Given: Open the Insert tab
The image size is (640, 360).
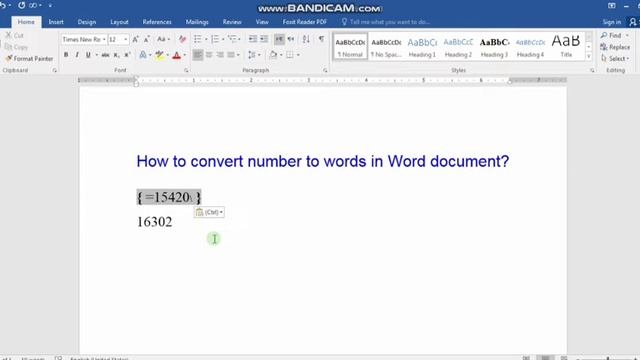Looking at the screenshot, I should point(56,22).
